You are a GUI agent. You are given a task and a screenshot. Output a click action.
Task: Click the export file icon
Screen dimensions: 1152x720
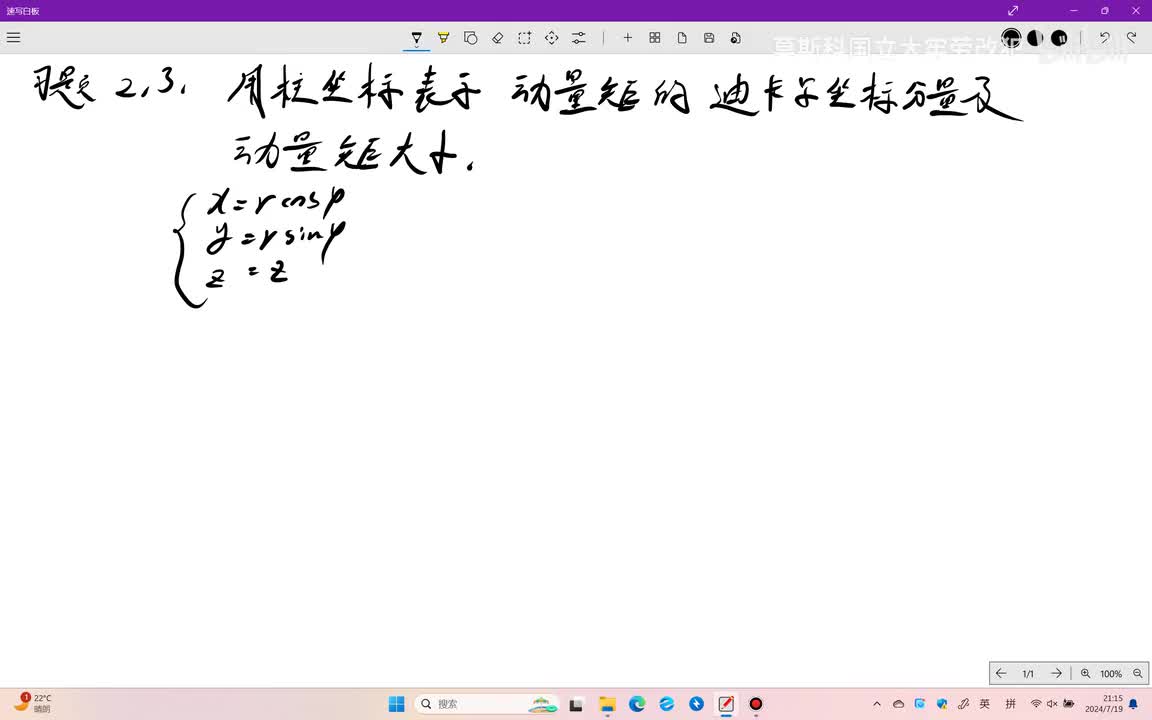tap(735, 37)
